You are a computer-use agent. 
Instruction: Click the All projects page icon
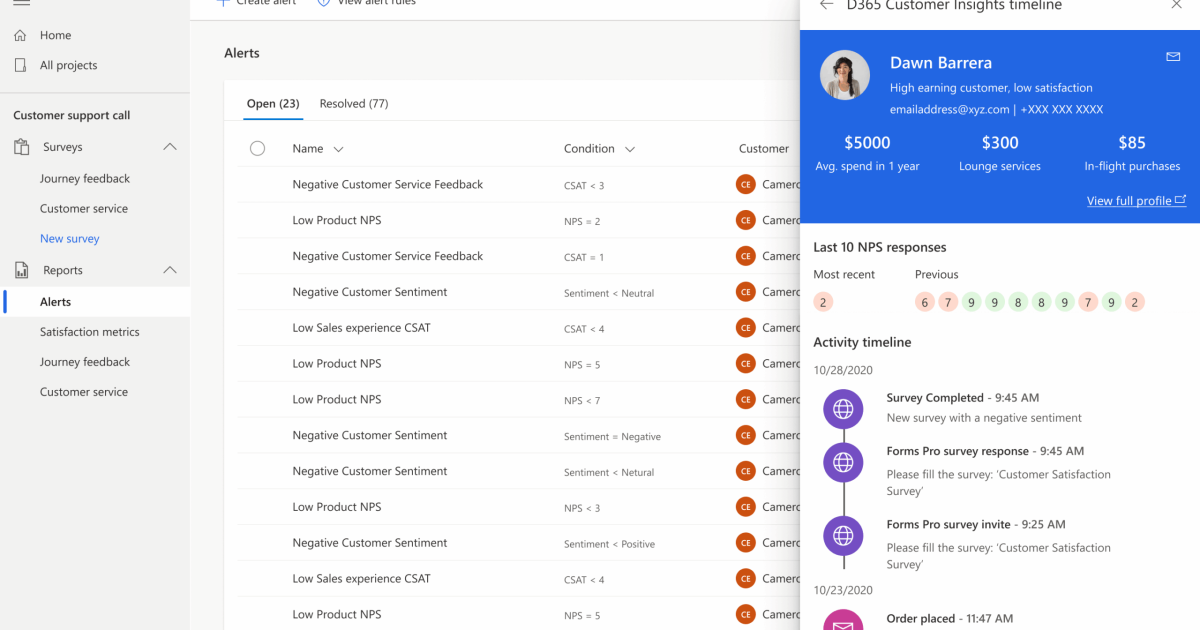coord(21,65)
